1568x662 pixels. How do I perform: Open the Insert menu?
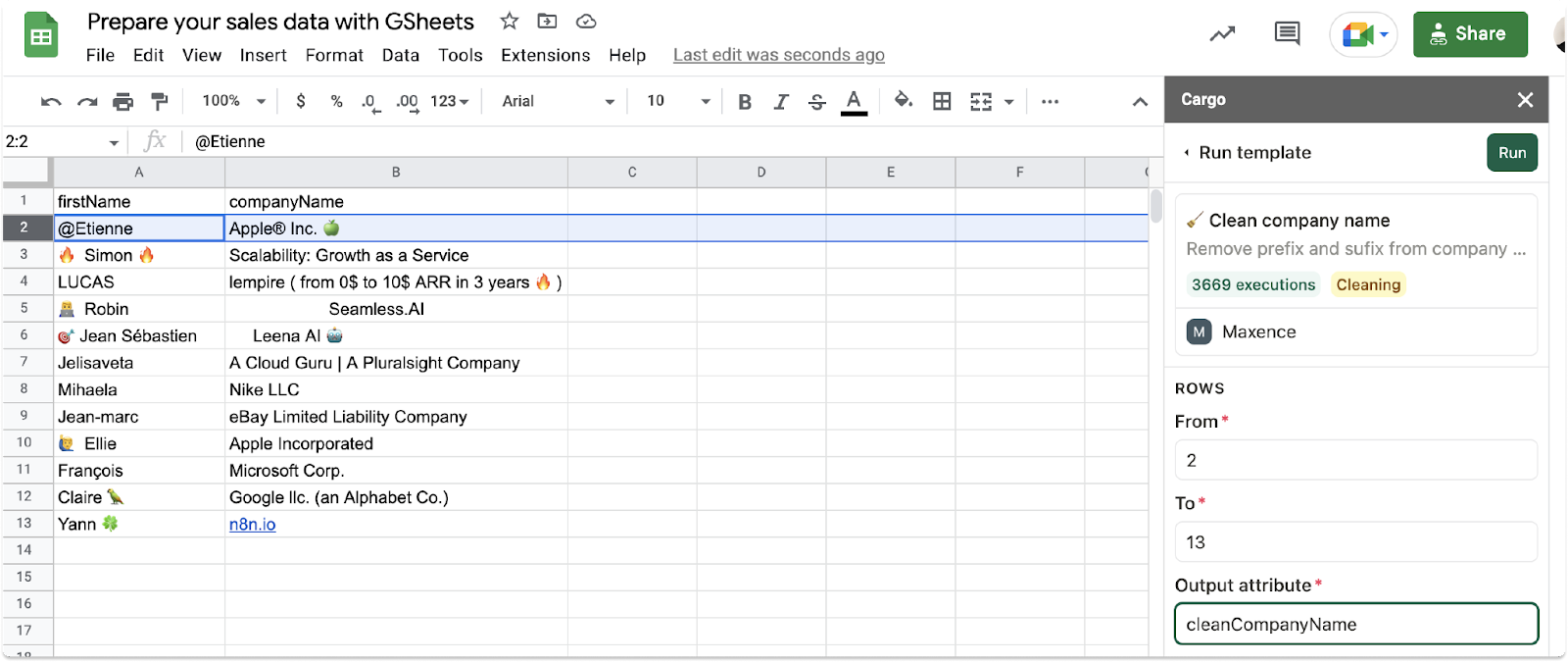coord(264,55)
